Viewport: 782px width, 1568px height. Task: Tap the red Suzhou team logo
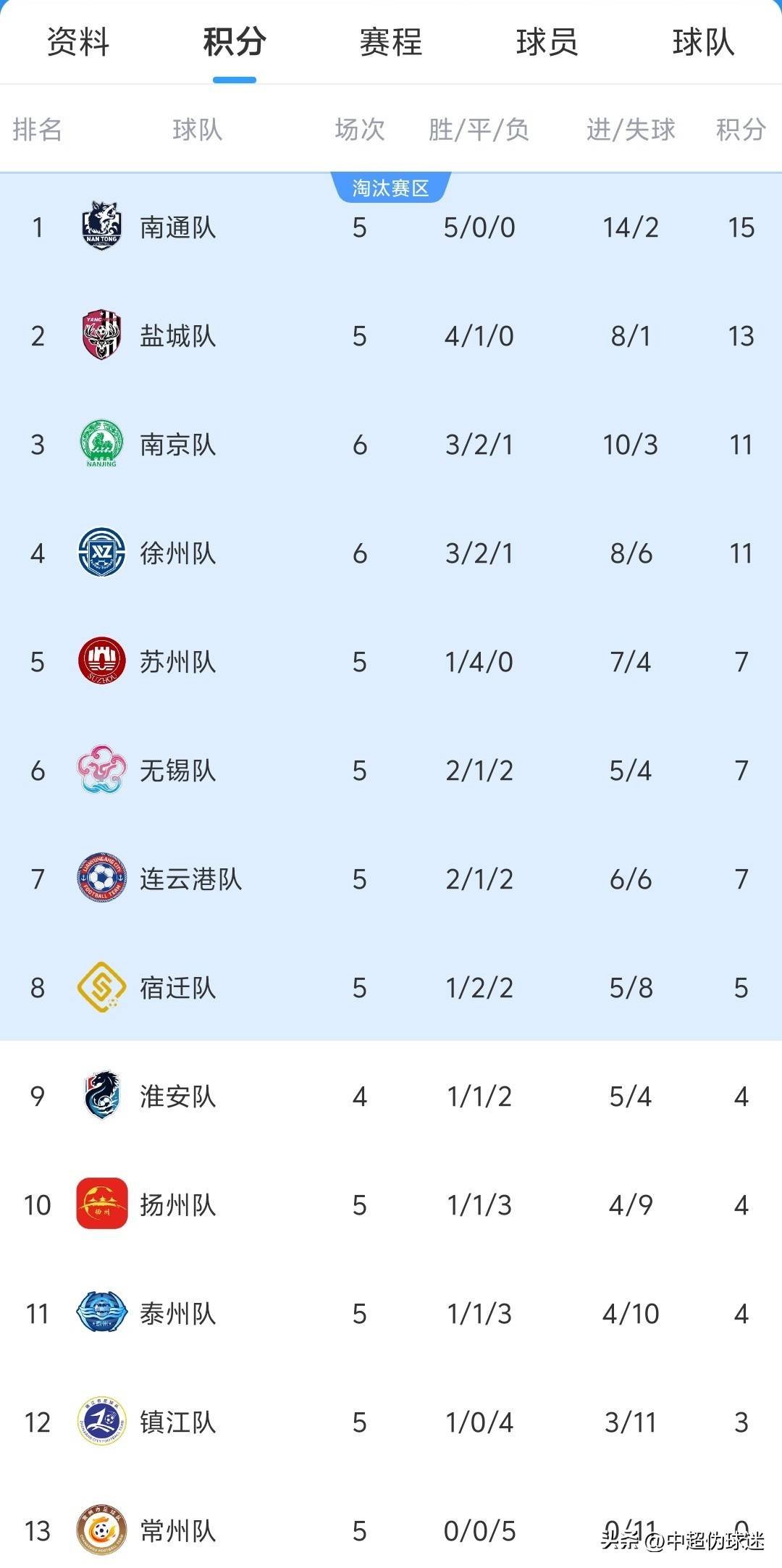coord(101,661)
